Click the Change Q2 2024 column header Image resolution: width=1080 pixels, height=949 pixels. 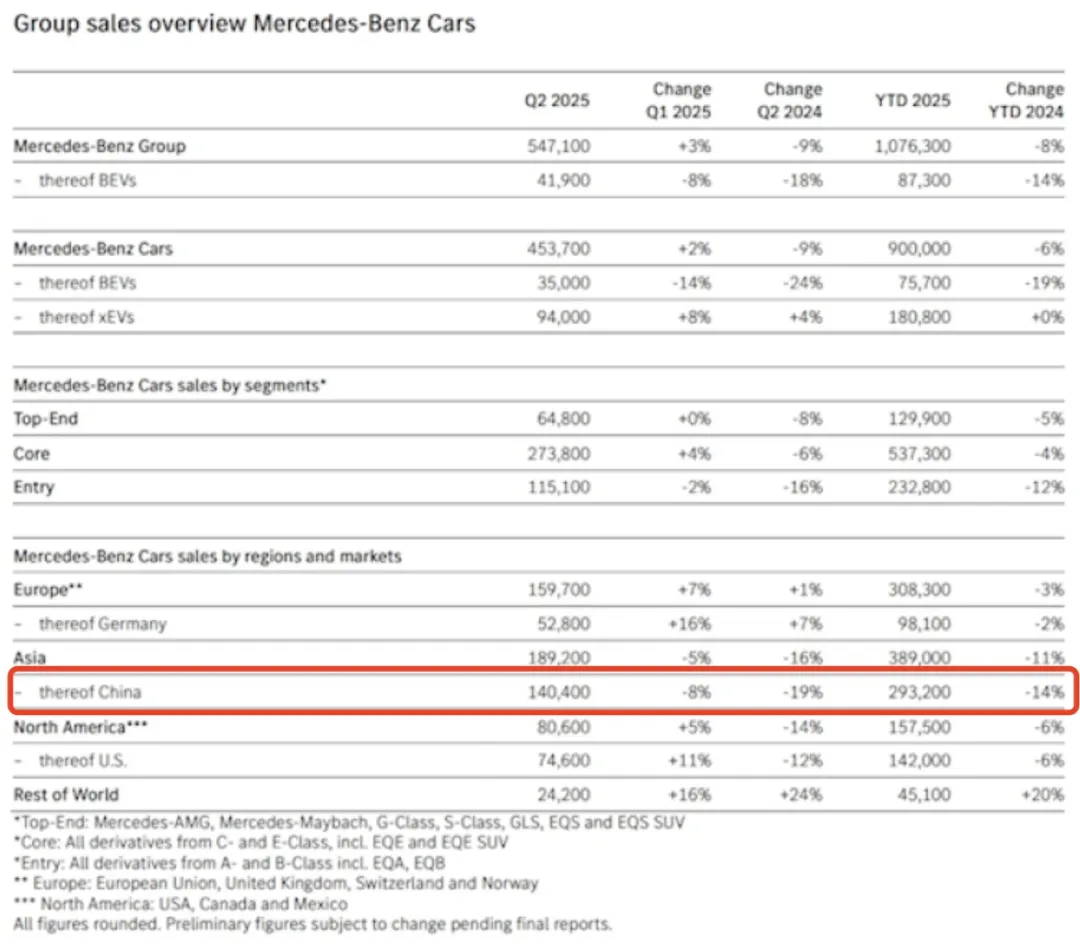tap(789, 101)
